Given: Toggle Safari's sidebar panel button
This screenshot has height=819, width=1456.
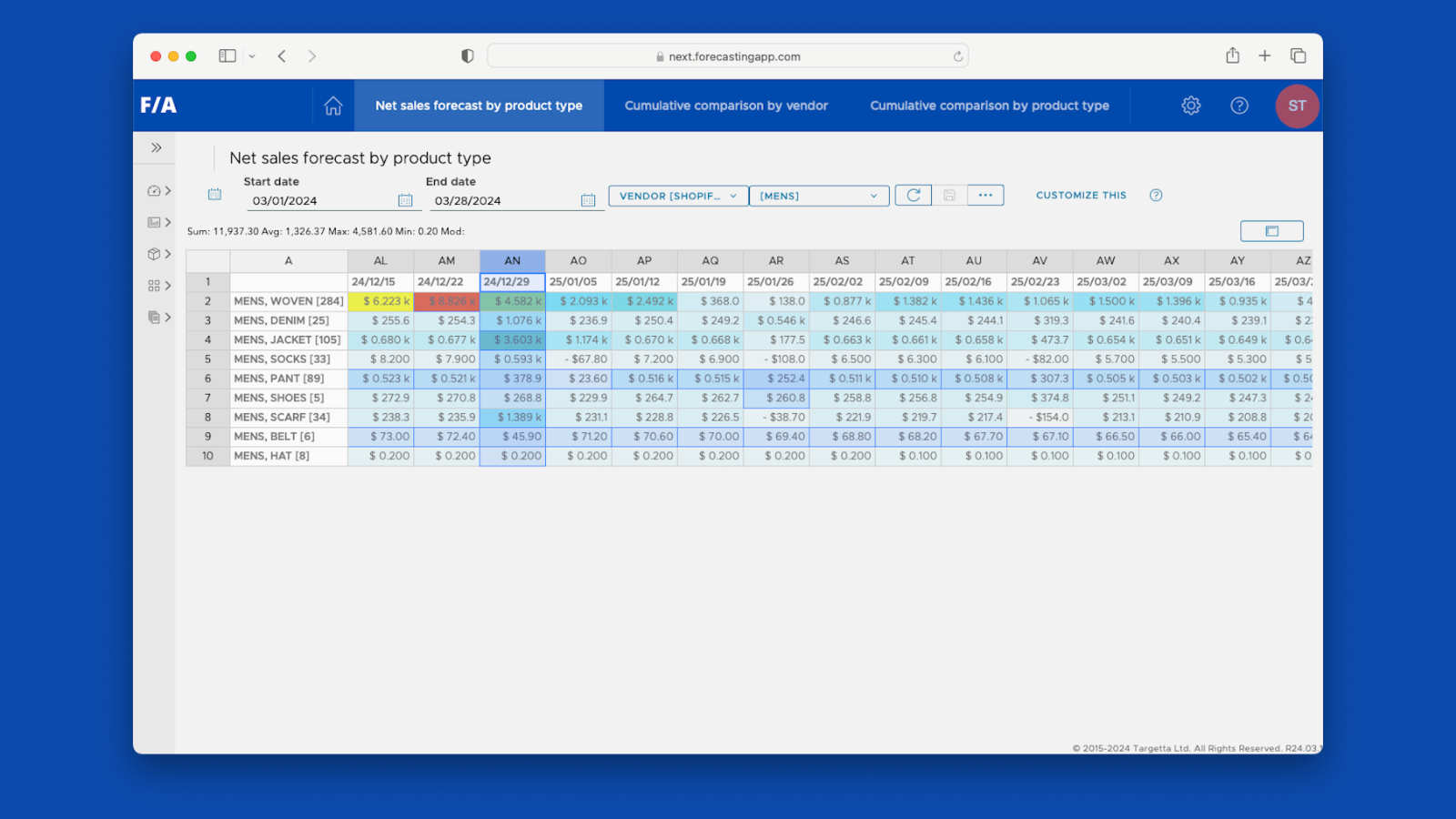Looking at the screenshot, I should click(x=227, y=56).
